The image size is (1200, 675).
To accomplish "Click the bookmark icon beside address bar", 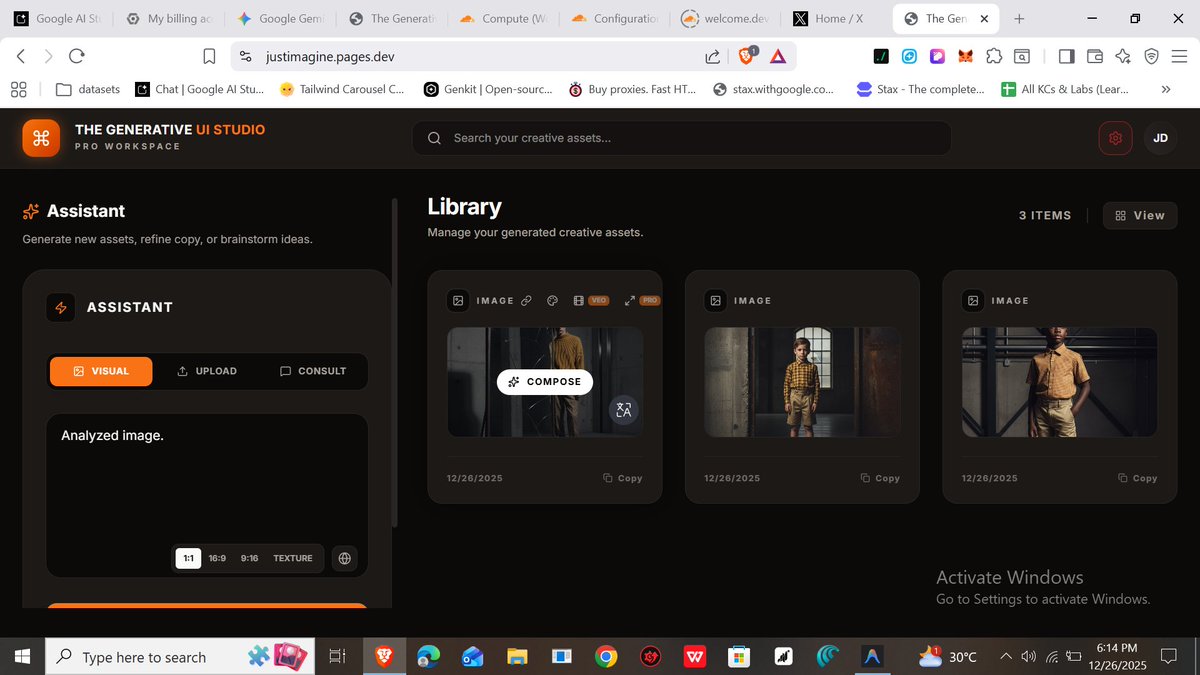I will pyautogui.click(x=209, y=57).
